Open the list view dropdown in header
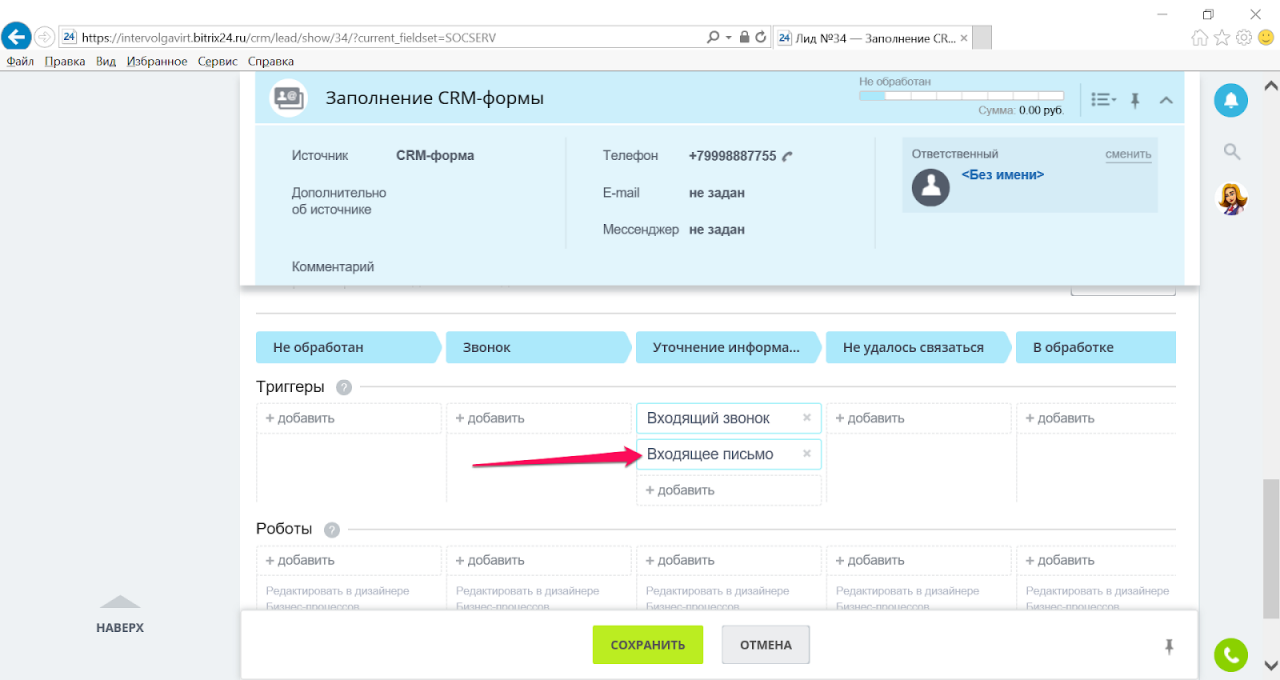 [1104, 100]
